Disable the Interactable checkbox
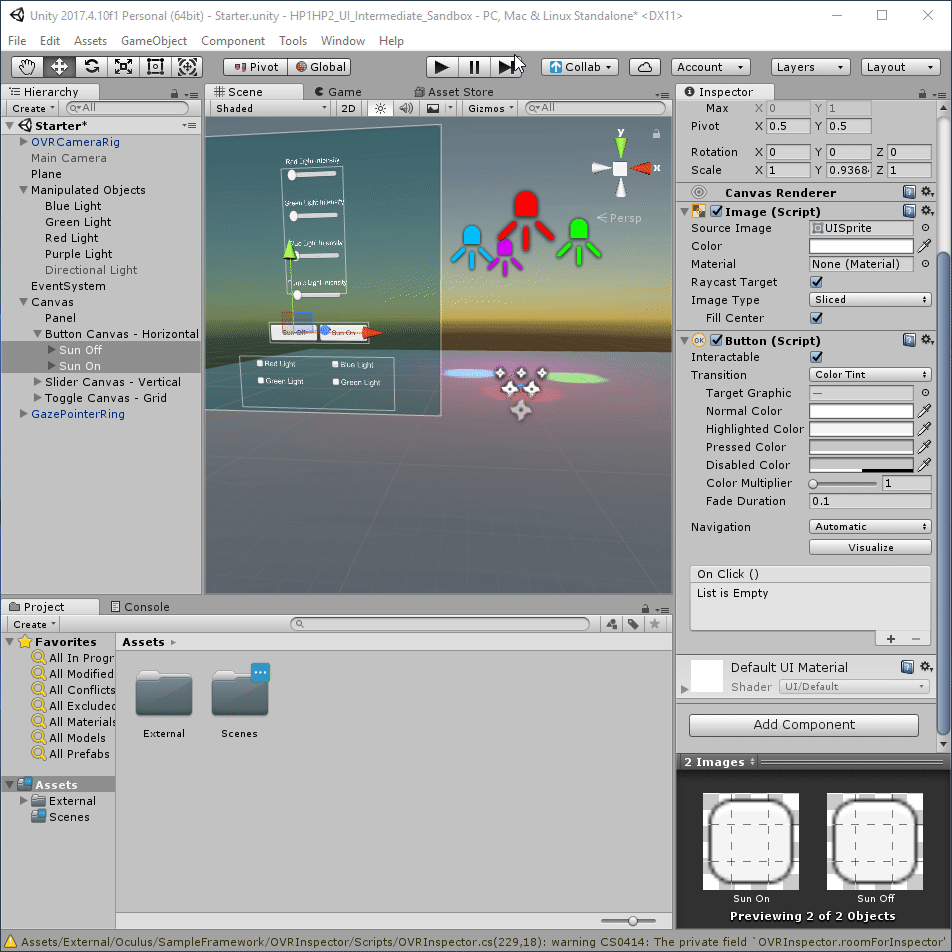The height and width of the screenshot is (952, 952). click(816, 357)
